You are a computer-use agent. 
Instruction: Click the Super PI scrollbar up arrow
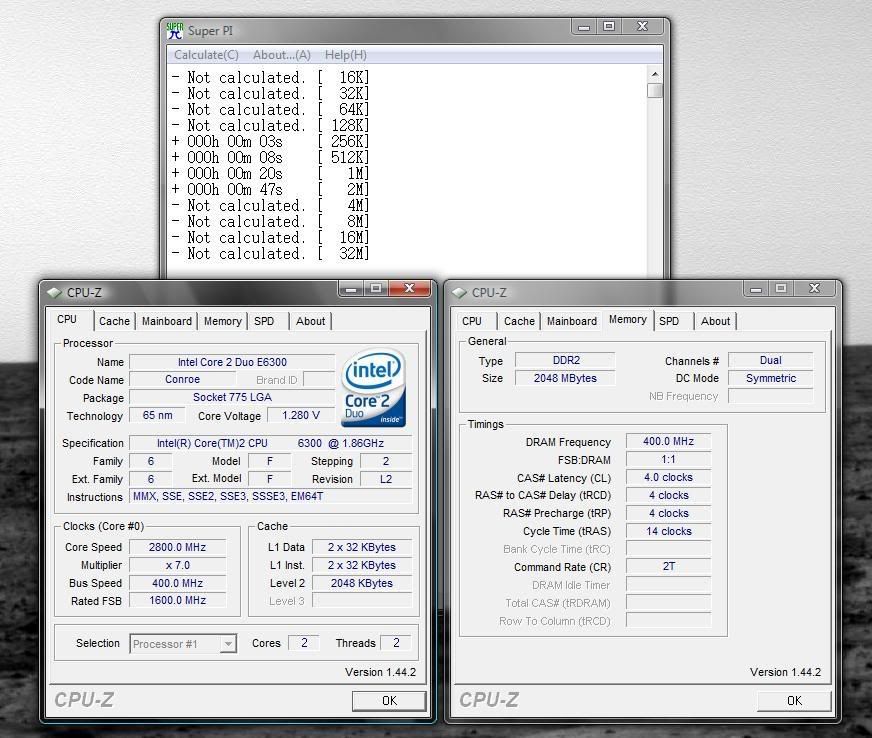pyautogui.click(x=655, y=74)
